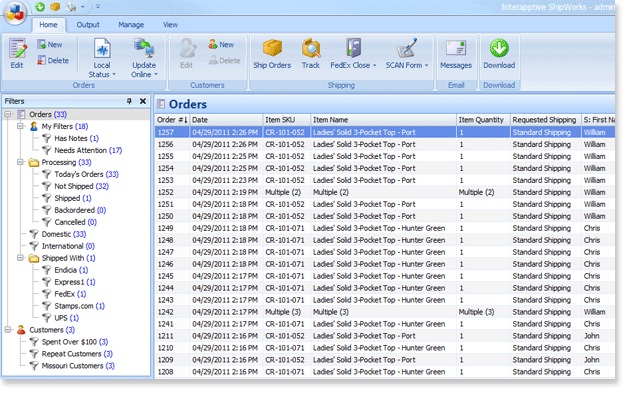This screenshot has height=394, width=630.
Task: Select the FedEx filter
Action: pos(64,294)
